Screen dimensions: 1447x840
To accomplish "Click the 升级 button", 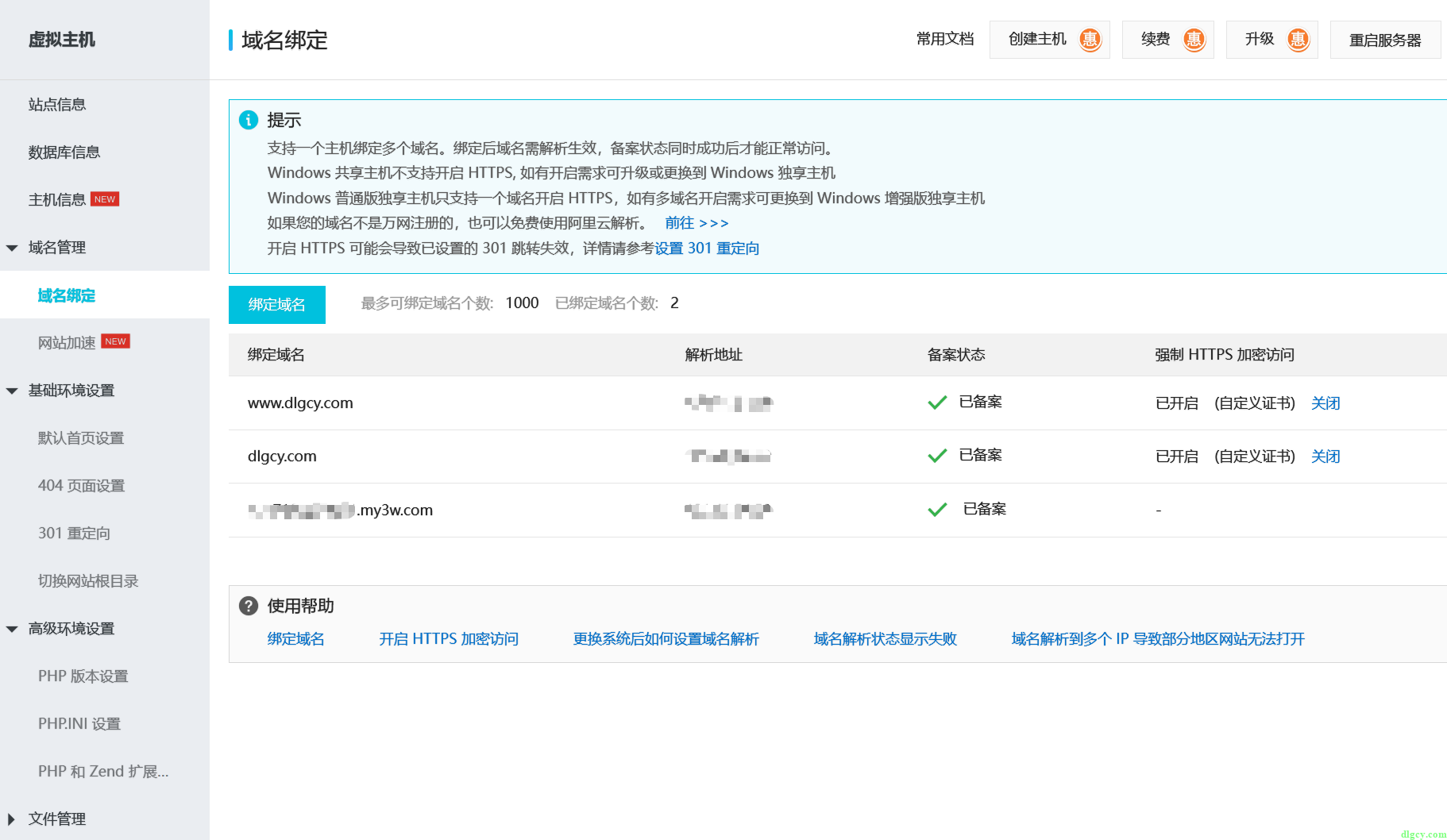I will click(x=1271, y=40).
